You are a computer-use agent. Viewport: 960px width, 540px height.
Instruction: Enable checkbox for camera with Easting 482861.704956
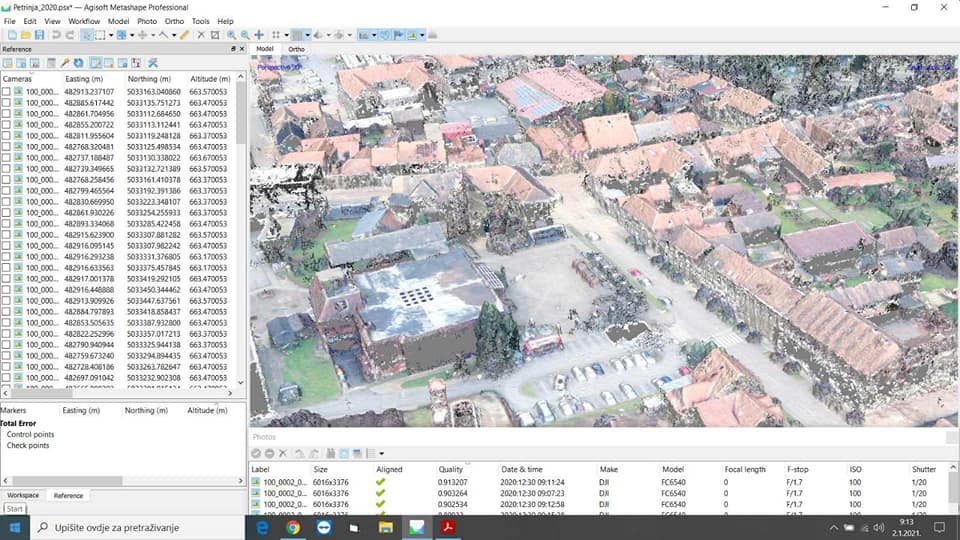7,114
